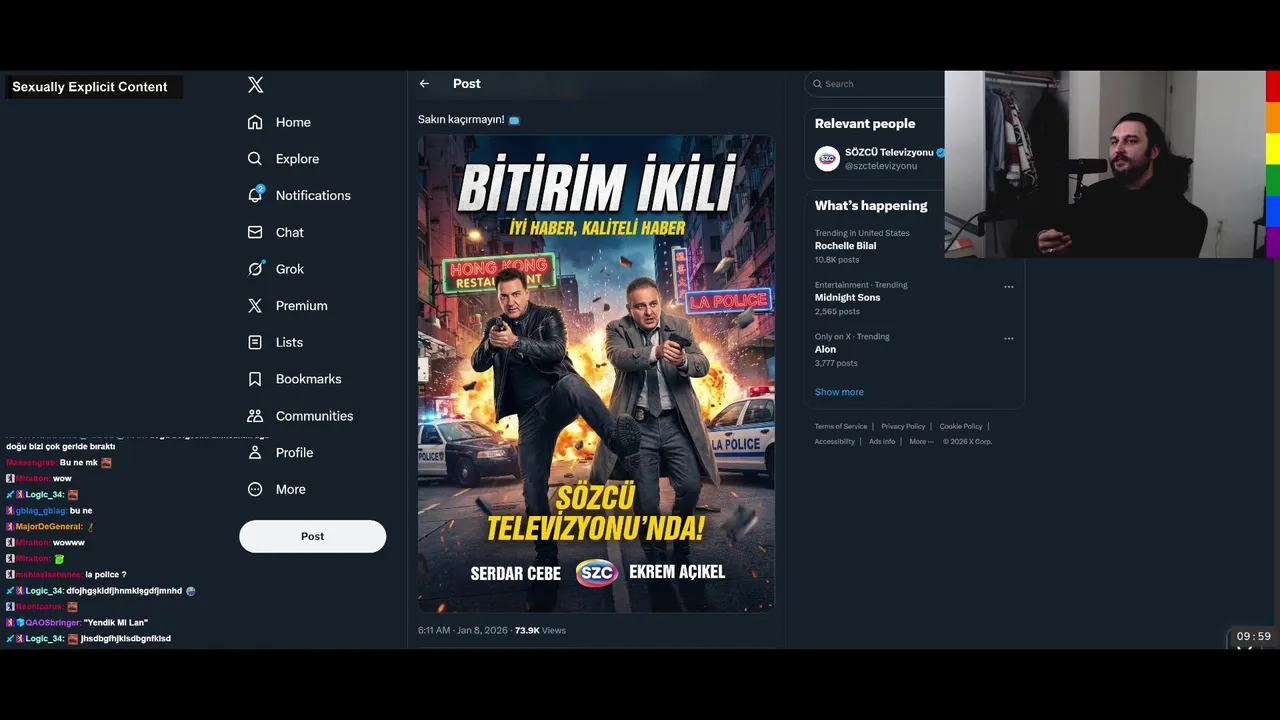Click gblag_gblag's 'bu ne' chat message
The height and width of the screenshot is (720, 1280).
tap(81, 511)
